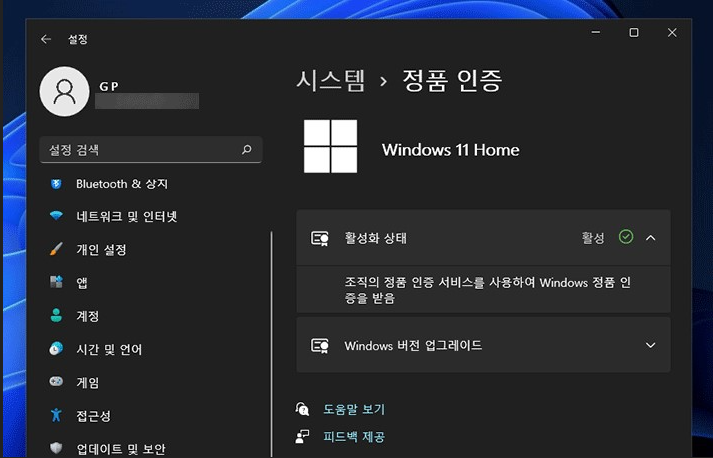Click the user profile avatar

[x=65, y=91]
